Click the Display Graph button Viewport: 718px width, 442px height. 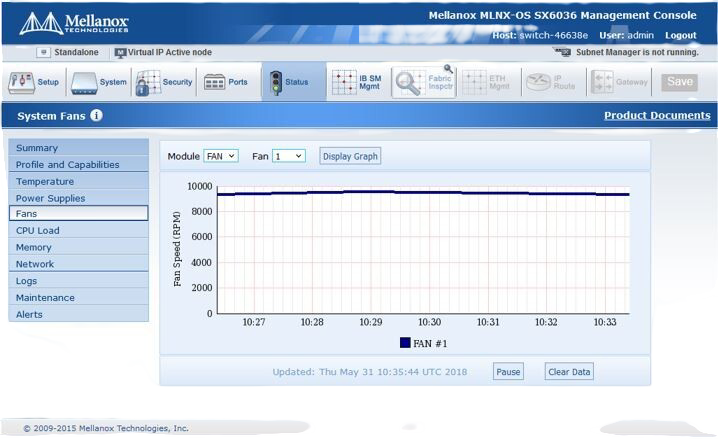point(350,156)
